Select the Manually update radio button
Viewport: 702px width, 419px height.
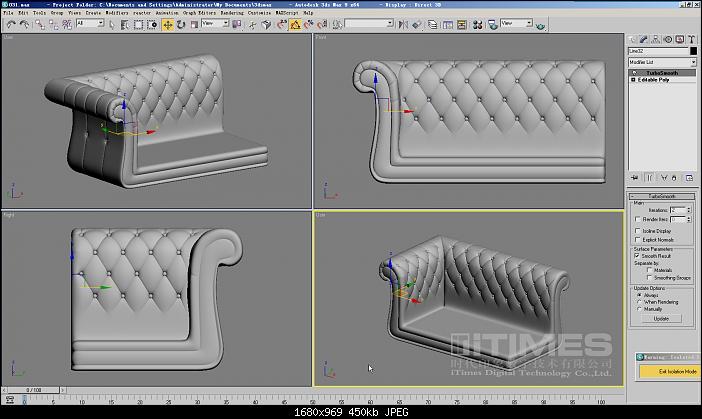(x=639, y=309)
